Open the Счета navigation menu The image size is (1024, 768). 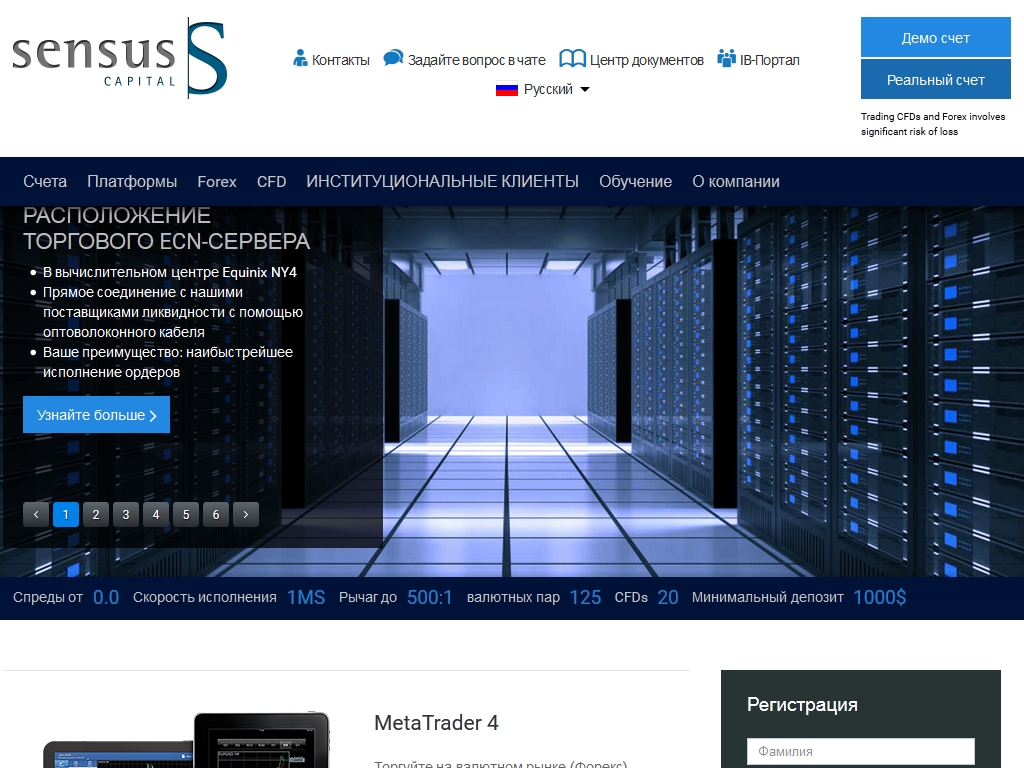pos(45,181)
